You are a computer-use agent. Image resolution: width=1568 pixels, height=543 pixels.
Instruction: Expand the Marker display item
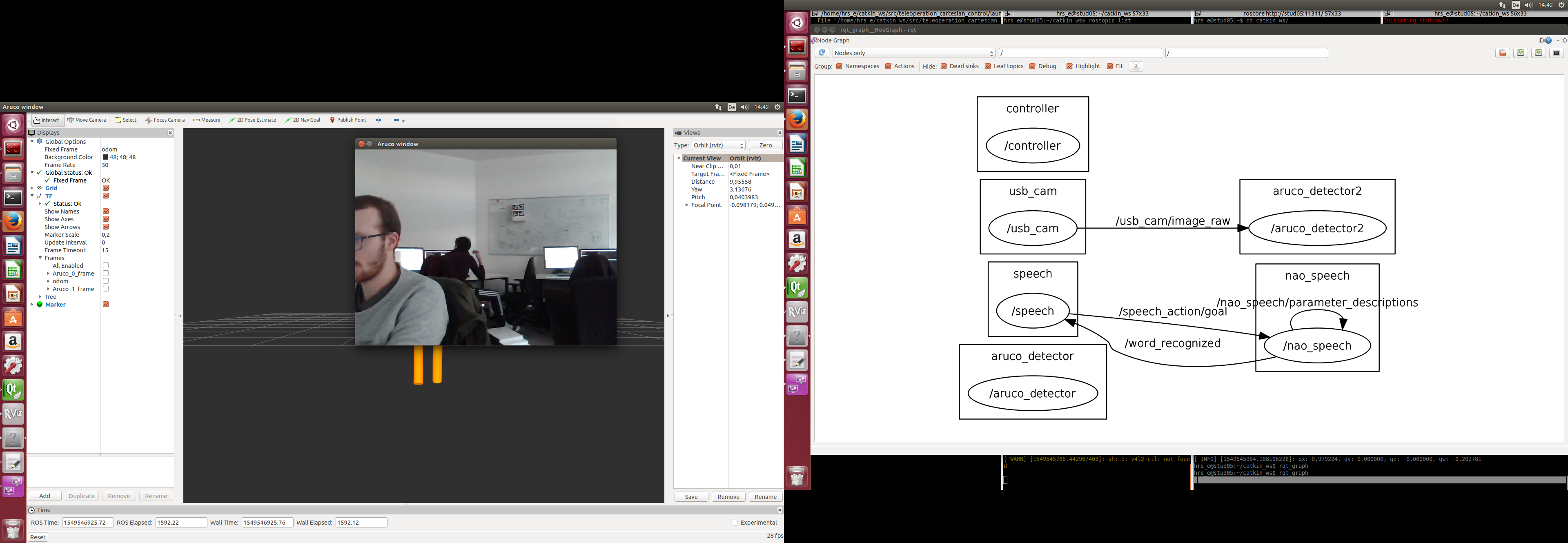tap(32, 305)
